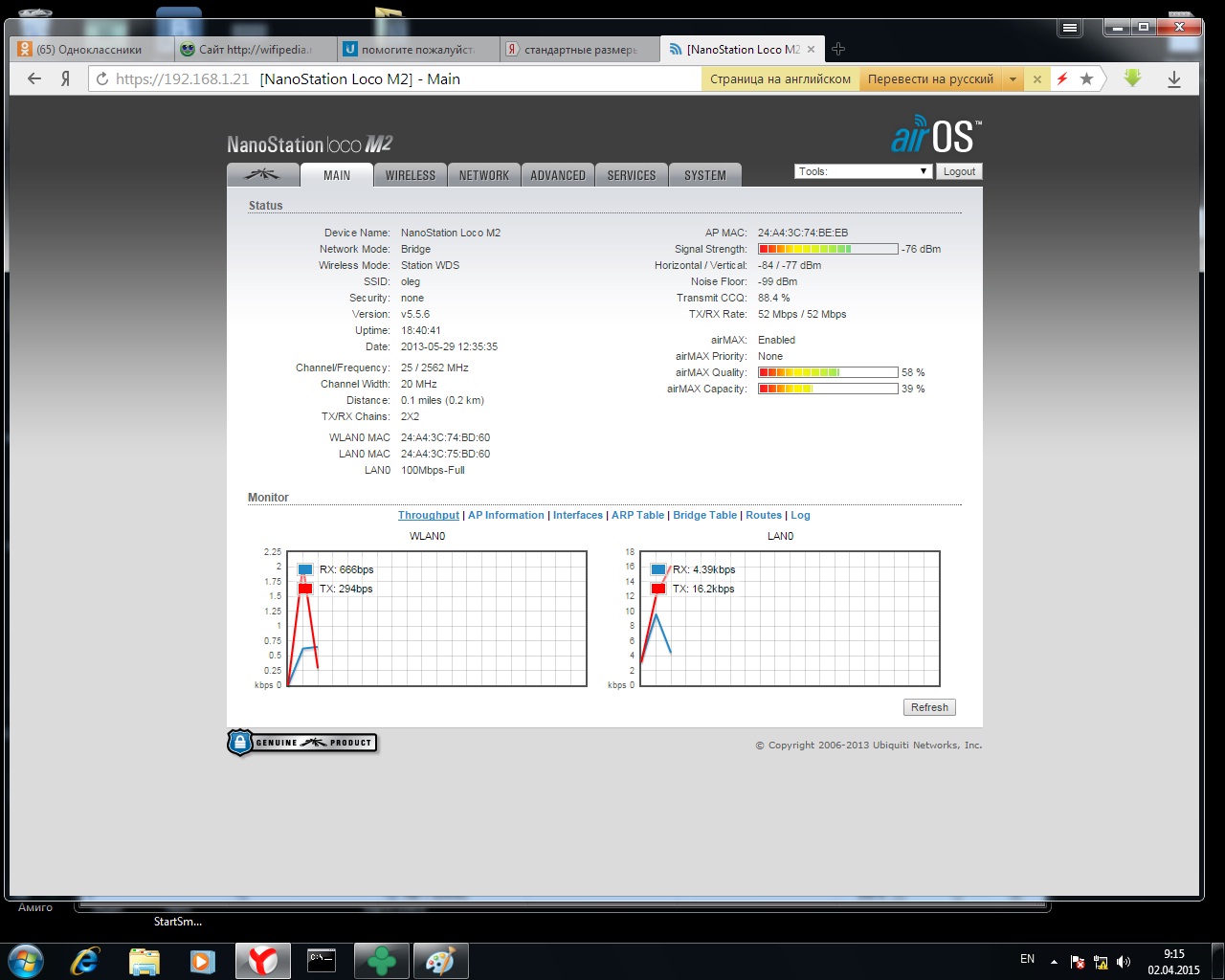Open the NETWORK tab

coord(483,175)
